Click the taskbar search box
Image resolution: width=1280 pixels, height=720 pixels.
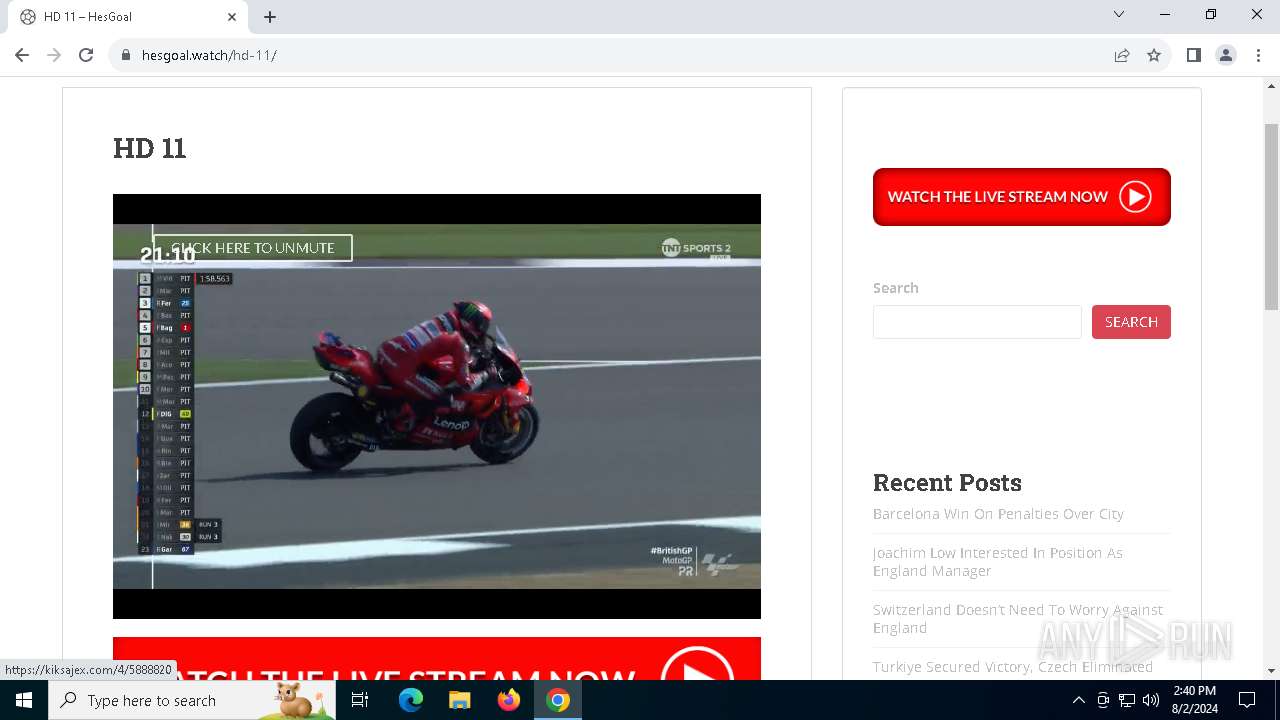tap(192, 700)
